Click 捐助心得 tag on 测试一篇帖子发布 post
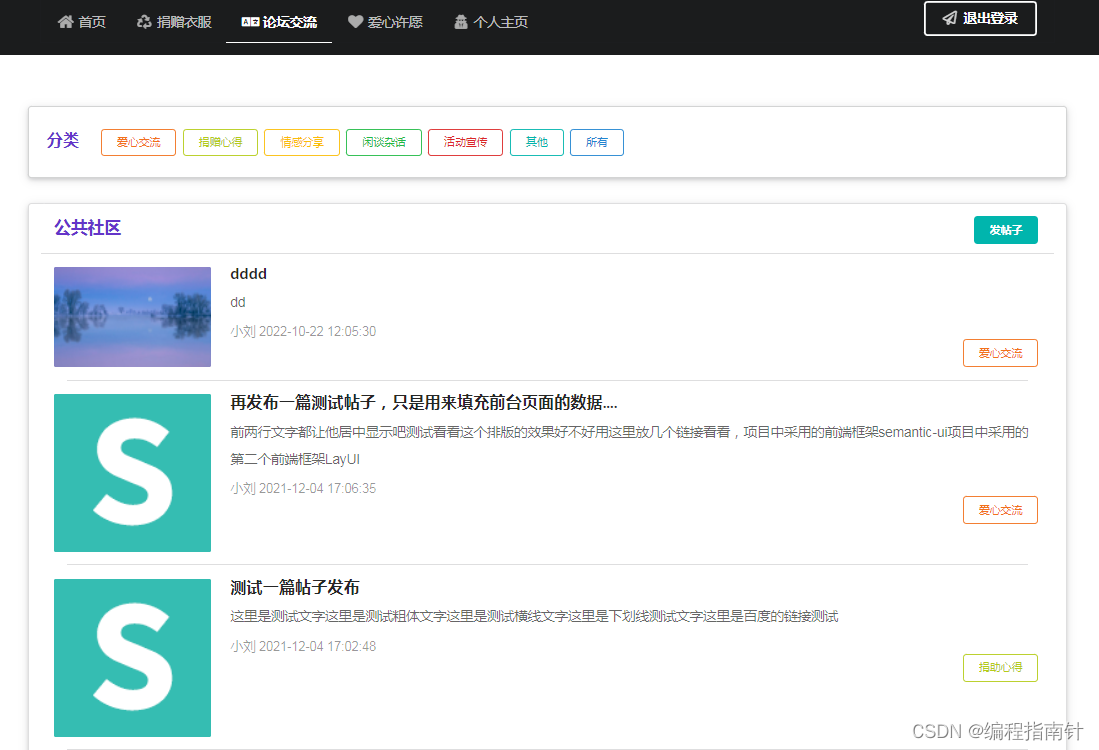The image size is (1099, 750). [1000, 667]
